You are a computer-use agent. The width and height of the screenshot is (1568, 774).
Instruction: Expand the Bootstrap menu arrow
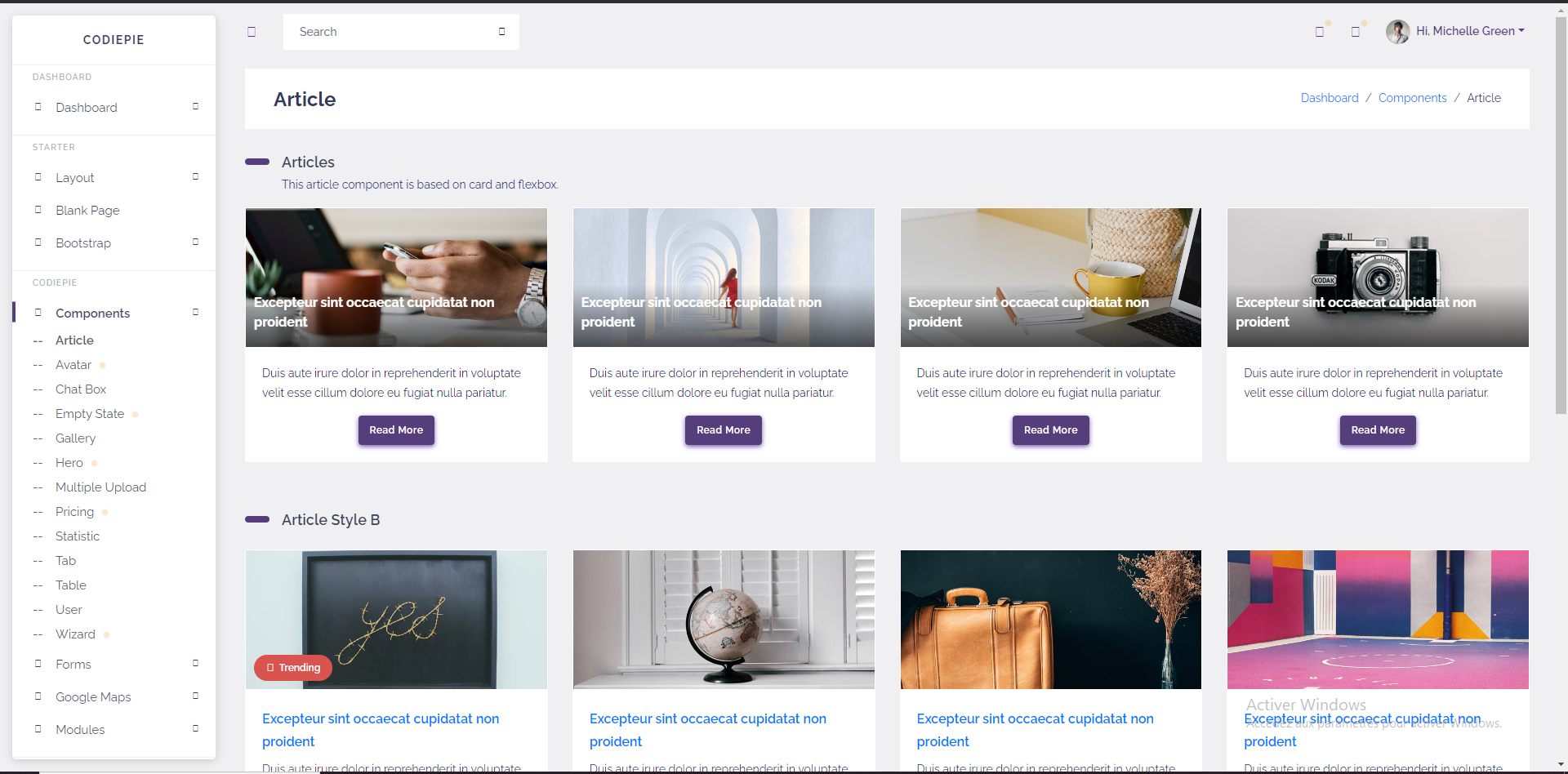point(195,242)
